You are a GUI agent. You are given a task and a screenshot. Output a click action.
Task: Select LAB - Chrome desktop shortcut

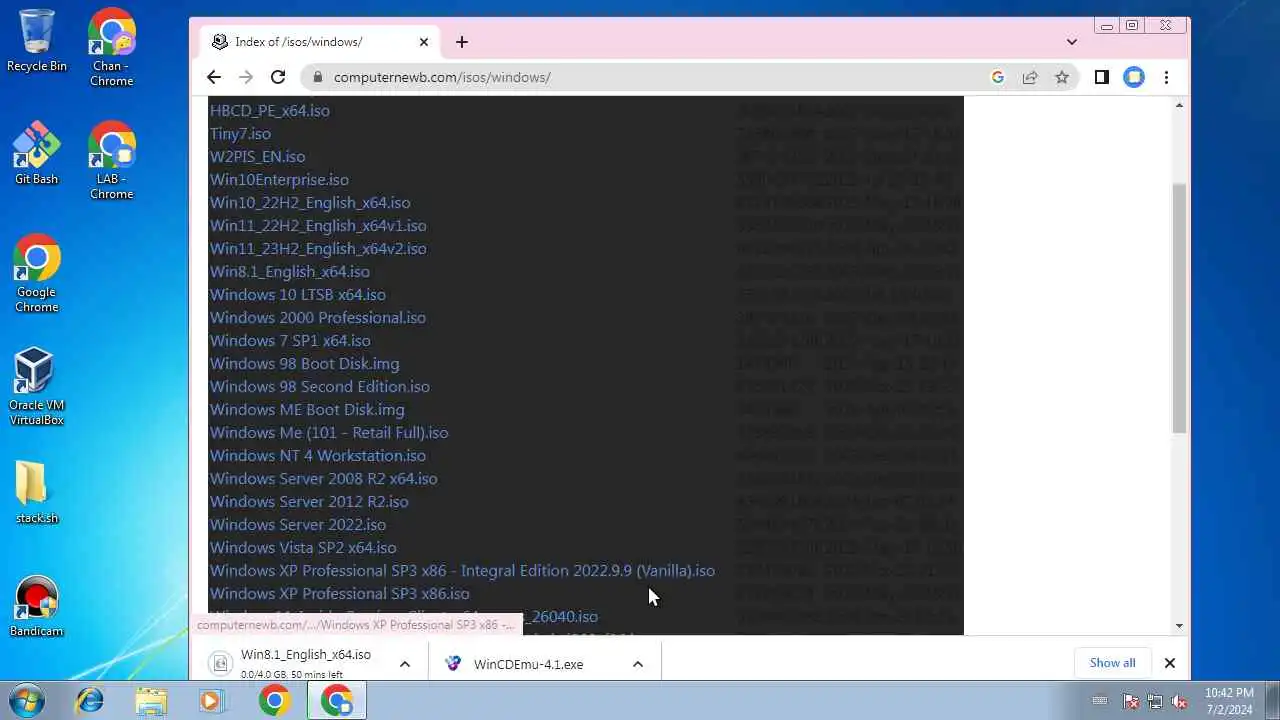111,160
